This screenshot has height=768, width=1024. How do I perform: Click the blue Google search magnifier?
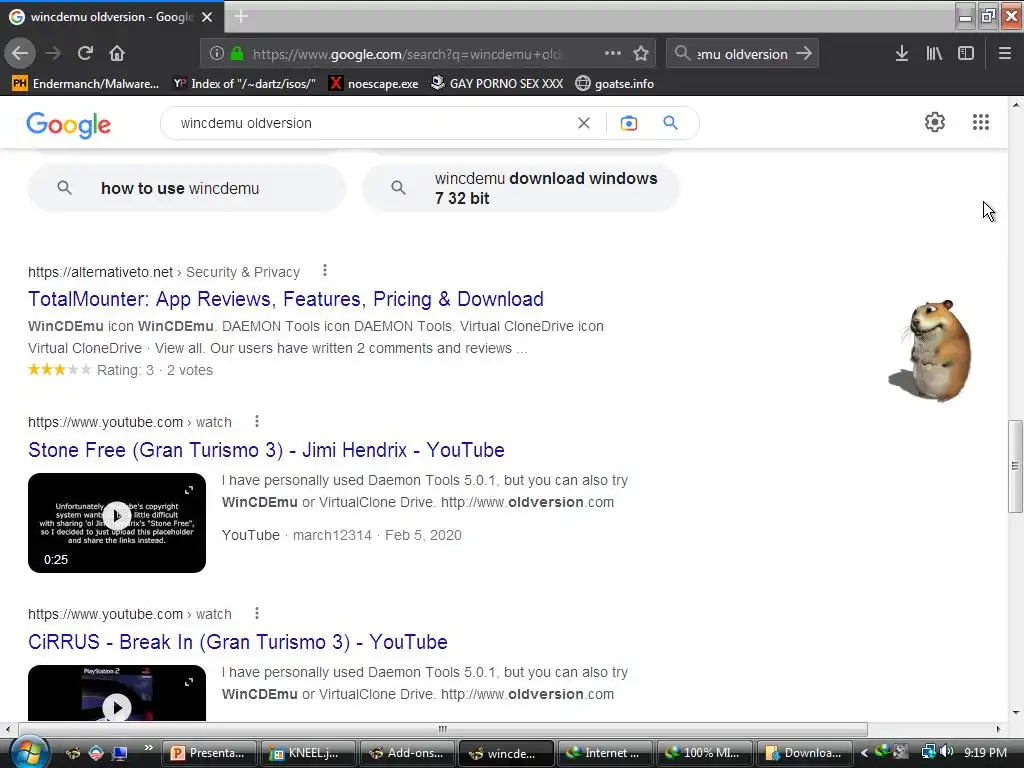point(670,123)
